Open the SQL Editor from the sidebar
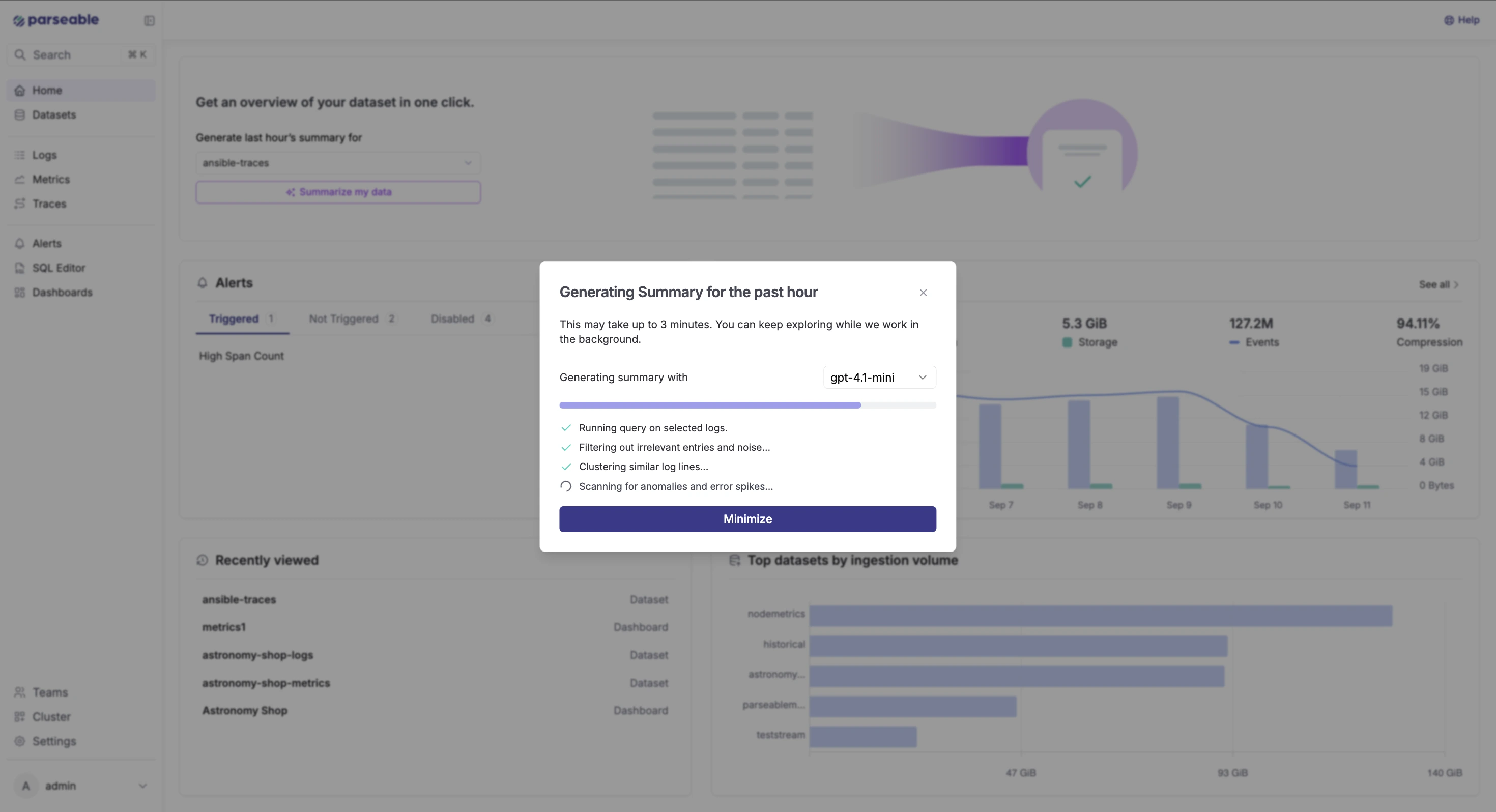Image resolution: width=1496 pixels, height=812 pixels. coord(59,268)
